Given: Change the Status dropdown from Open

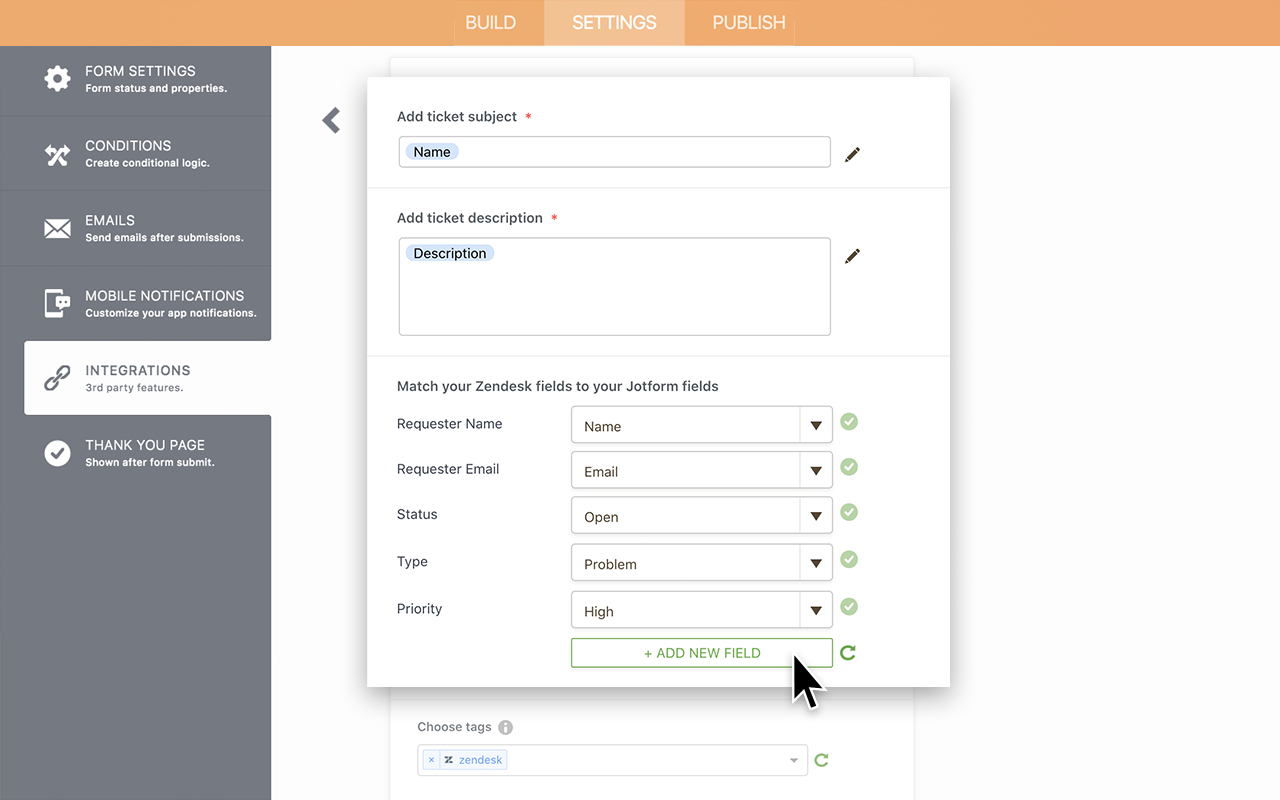Looking at the screenshot, I should pos(815,516).
